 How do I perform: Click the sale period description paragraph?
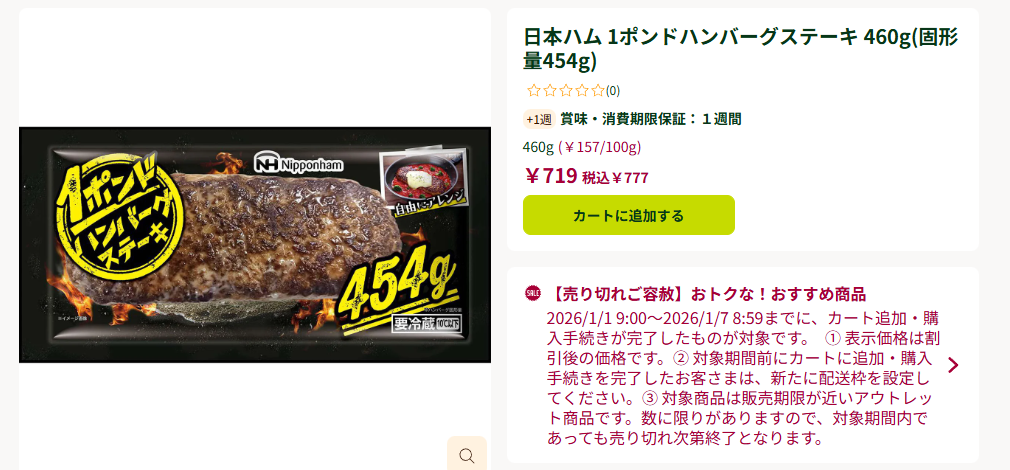pos(739,378)
